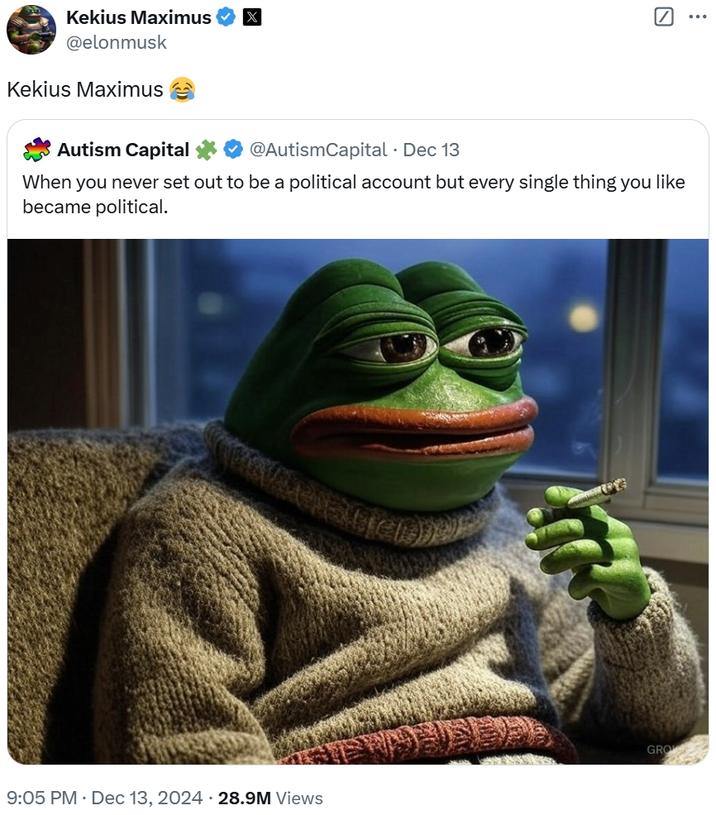Open the @elonmusk handle link

[116, 42]
